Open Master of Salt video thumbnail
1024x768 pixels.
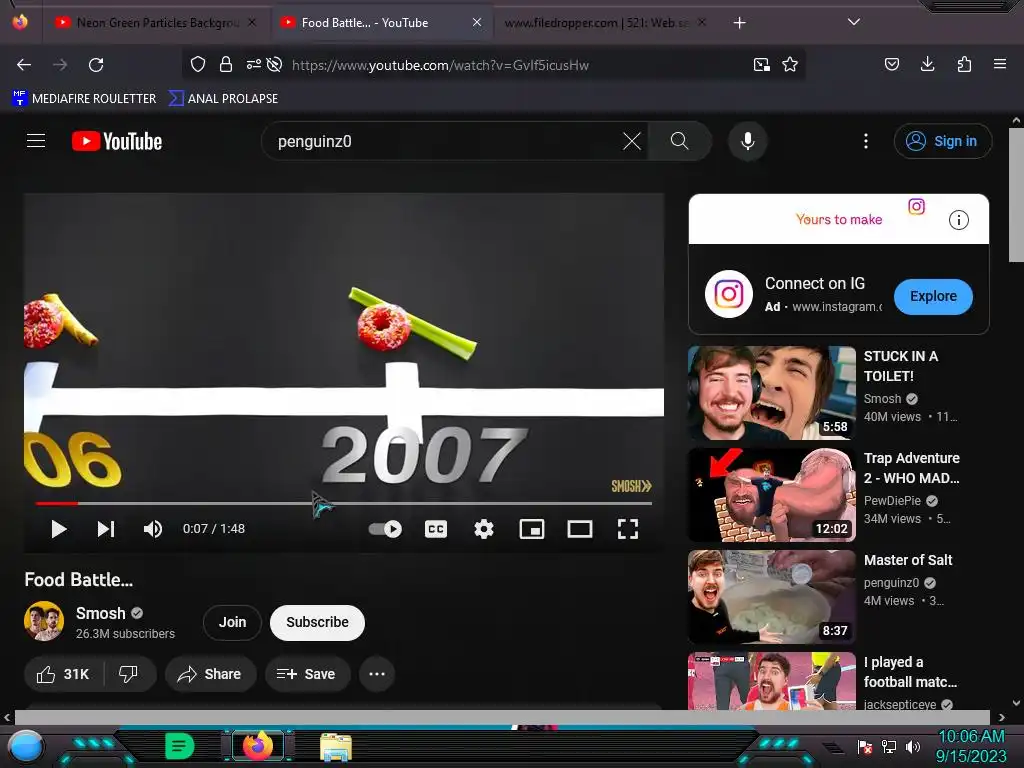coord(772,596)
